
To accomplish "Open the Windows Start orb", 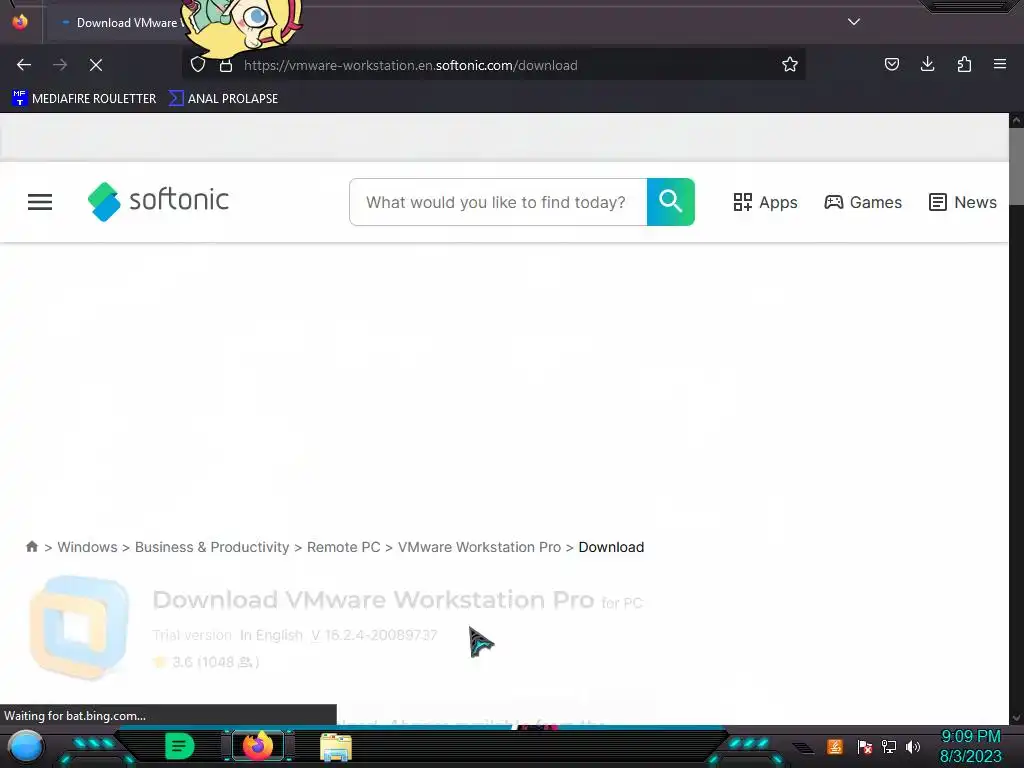I will pos(26,746).
